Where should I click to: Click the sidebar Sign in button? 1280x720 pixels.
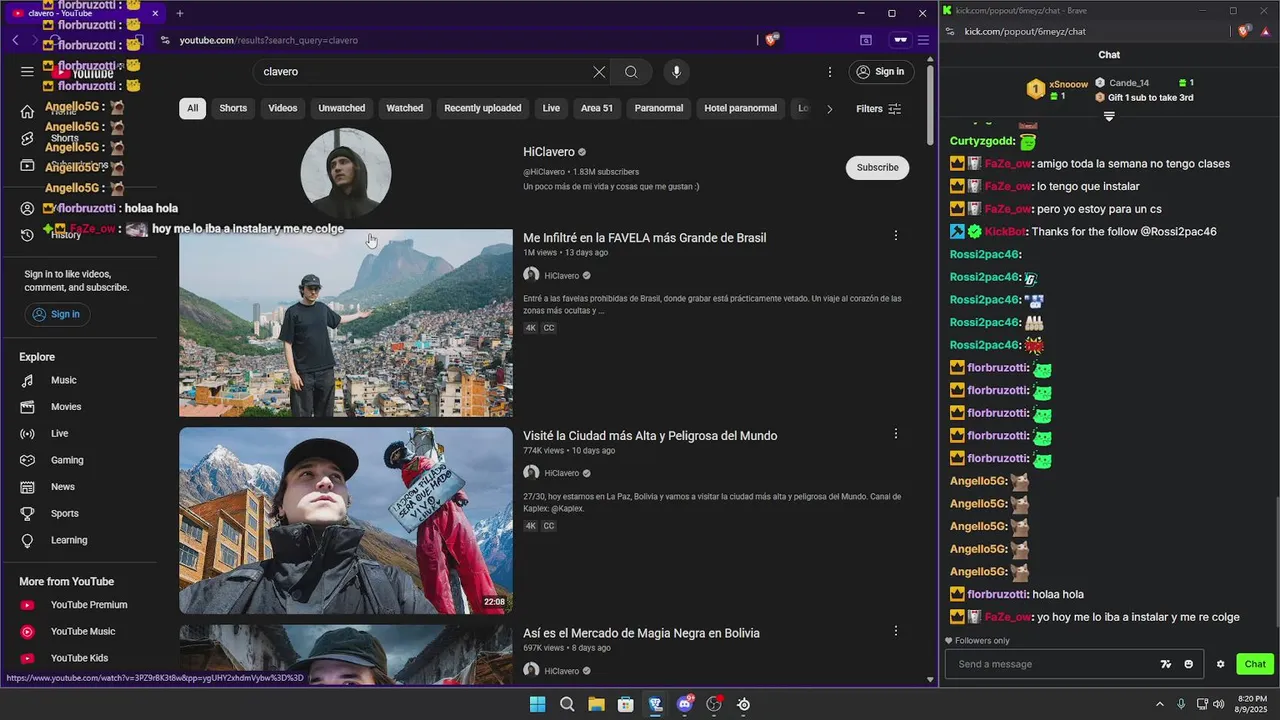(57, 314)
